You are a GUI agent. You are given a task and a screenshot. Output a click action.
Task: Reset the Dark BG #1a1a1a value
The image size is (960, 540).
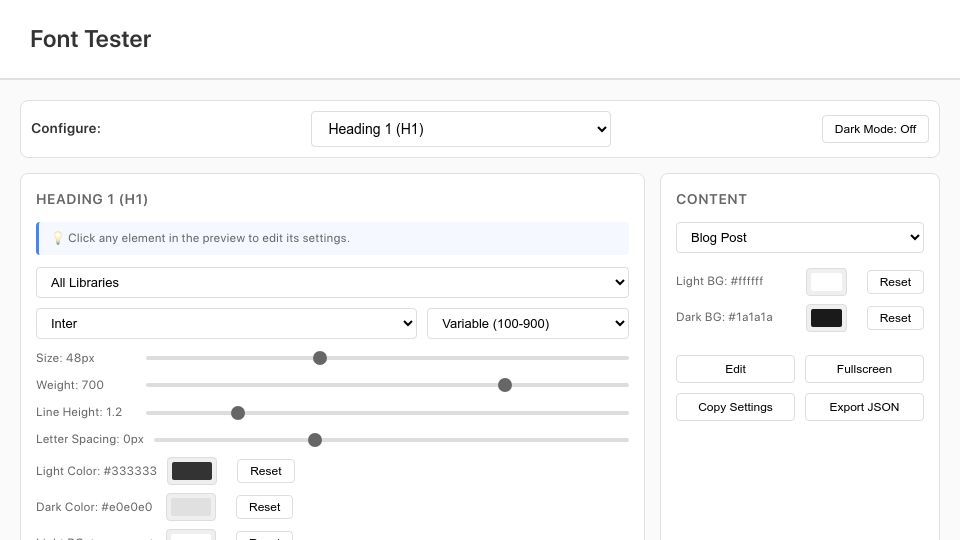point(895,318)
